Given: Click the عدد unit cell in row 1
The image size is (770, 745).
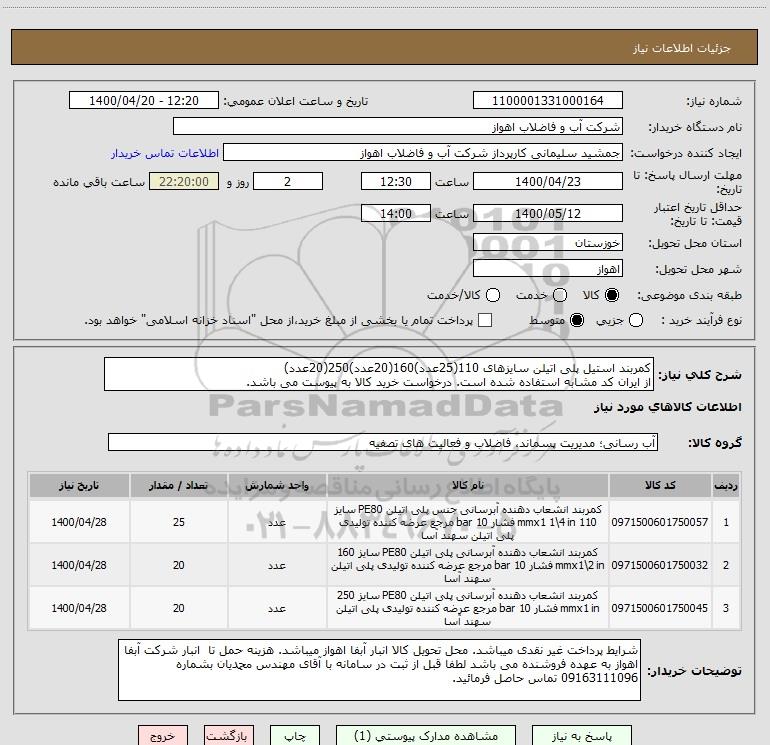Looking at the screenshot, I should pyautogui.click(x=277, y=522).
